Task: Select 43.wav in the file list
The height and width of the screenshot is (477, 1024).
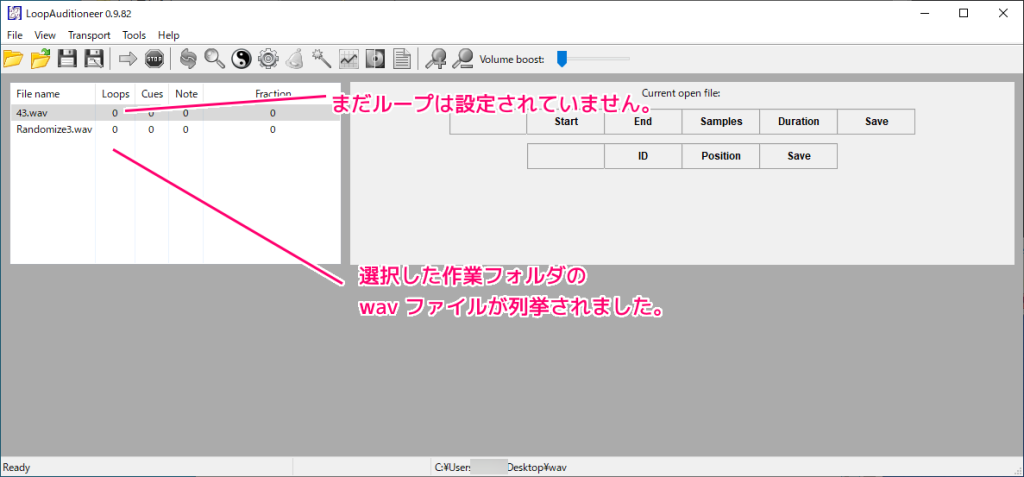Action: pos(32,113)
